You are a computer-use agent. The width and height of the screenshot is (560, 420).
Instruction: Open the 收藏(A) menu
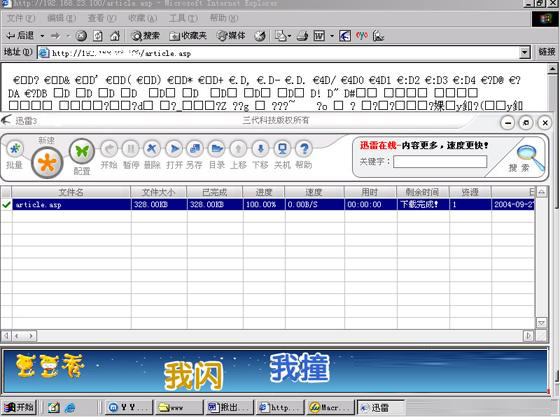click(143, 18)
